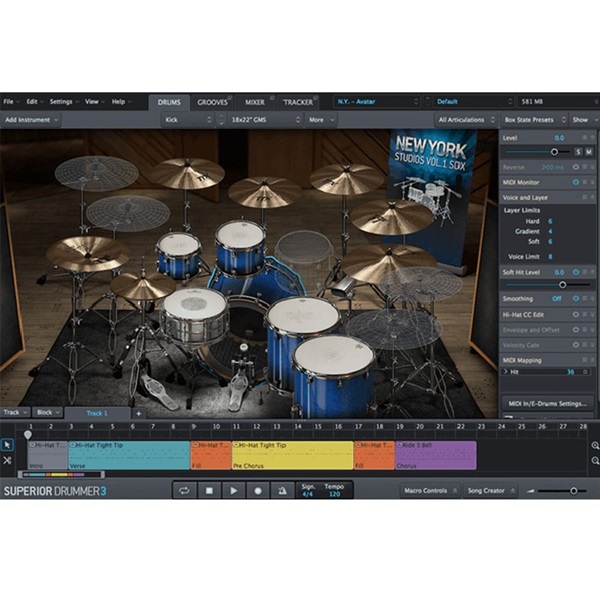Select the purple Chorus Ride 3 Bell block
Image resolution: width=600 pixels, height=600 pixels.
(x=436, y=455)
